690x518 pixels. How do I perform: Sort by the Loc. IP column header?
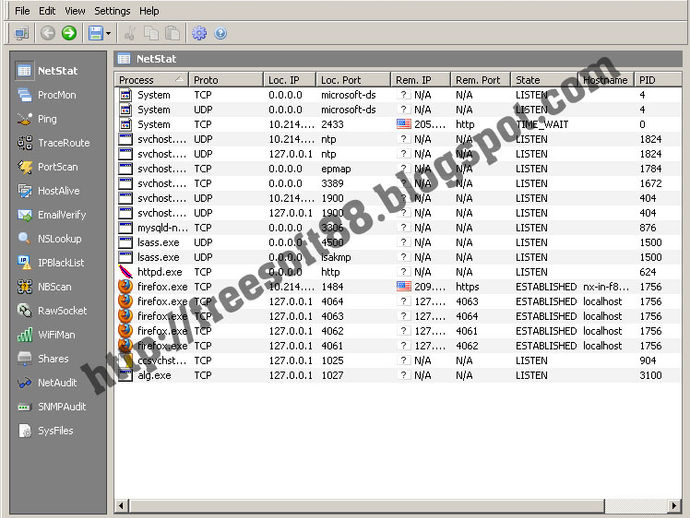[x=290, y=80]
